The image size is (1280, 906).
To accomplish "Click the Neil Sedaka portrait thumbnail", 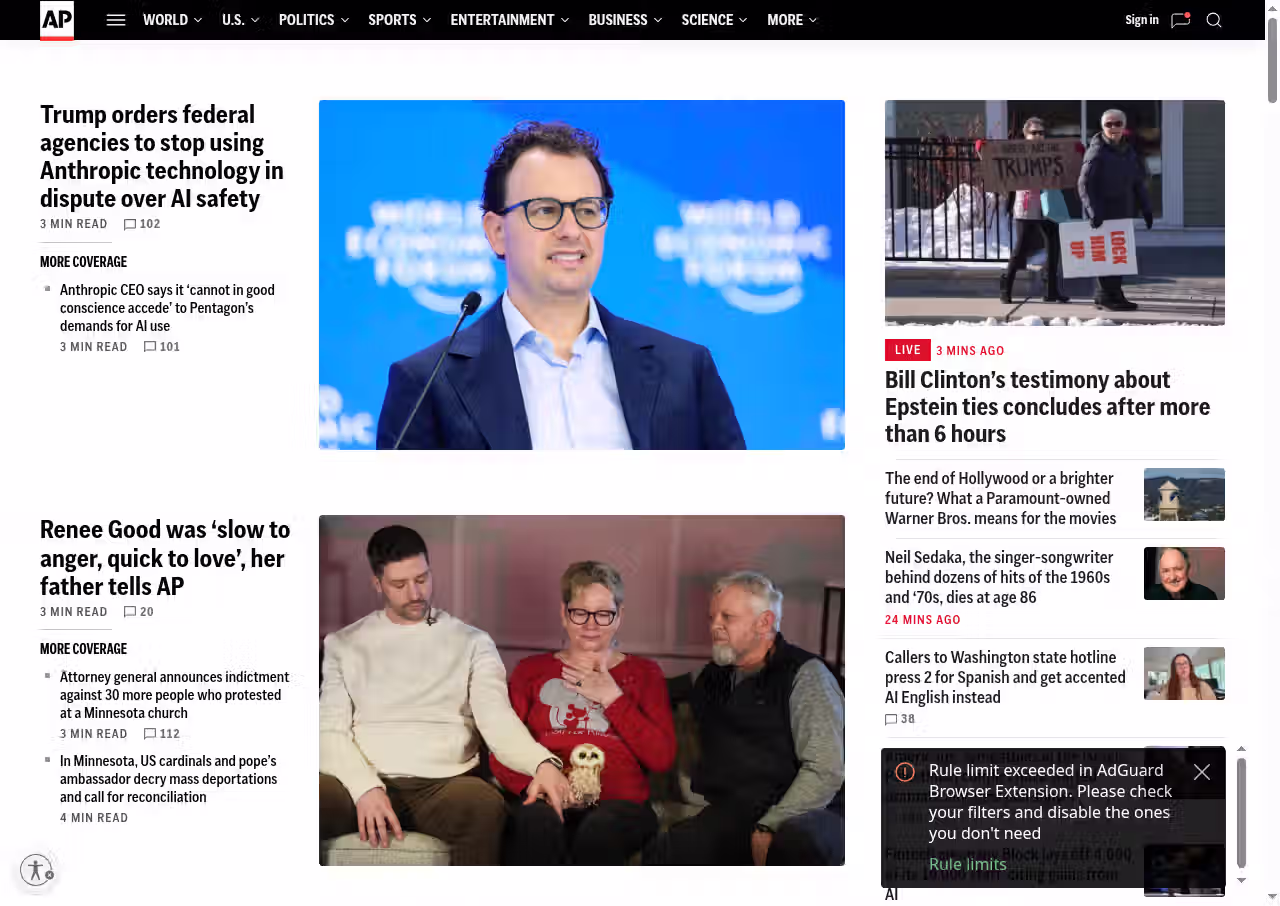I will (x=1184, y=573).
